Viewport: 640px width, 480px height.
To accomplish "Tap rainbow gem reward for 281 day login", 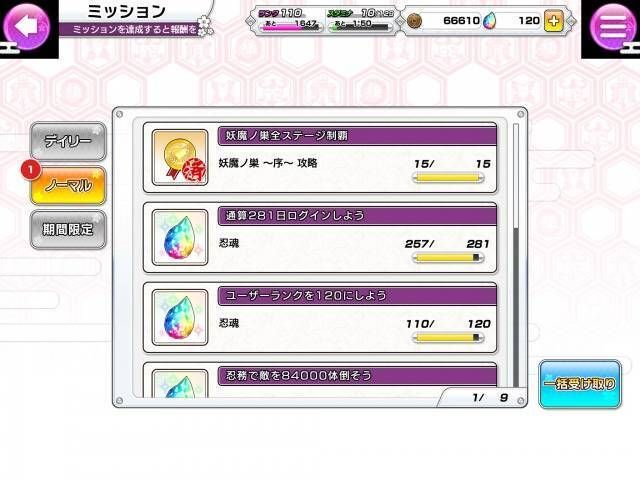I will (x=180, y=238).
